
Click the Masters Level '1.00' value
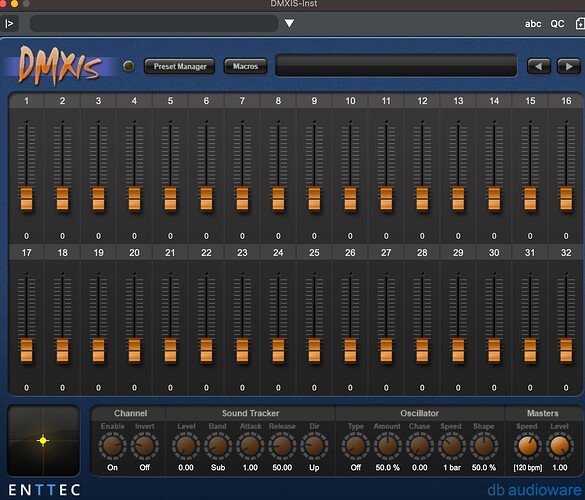[x=560, y=468]
